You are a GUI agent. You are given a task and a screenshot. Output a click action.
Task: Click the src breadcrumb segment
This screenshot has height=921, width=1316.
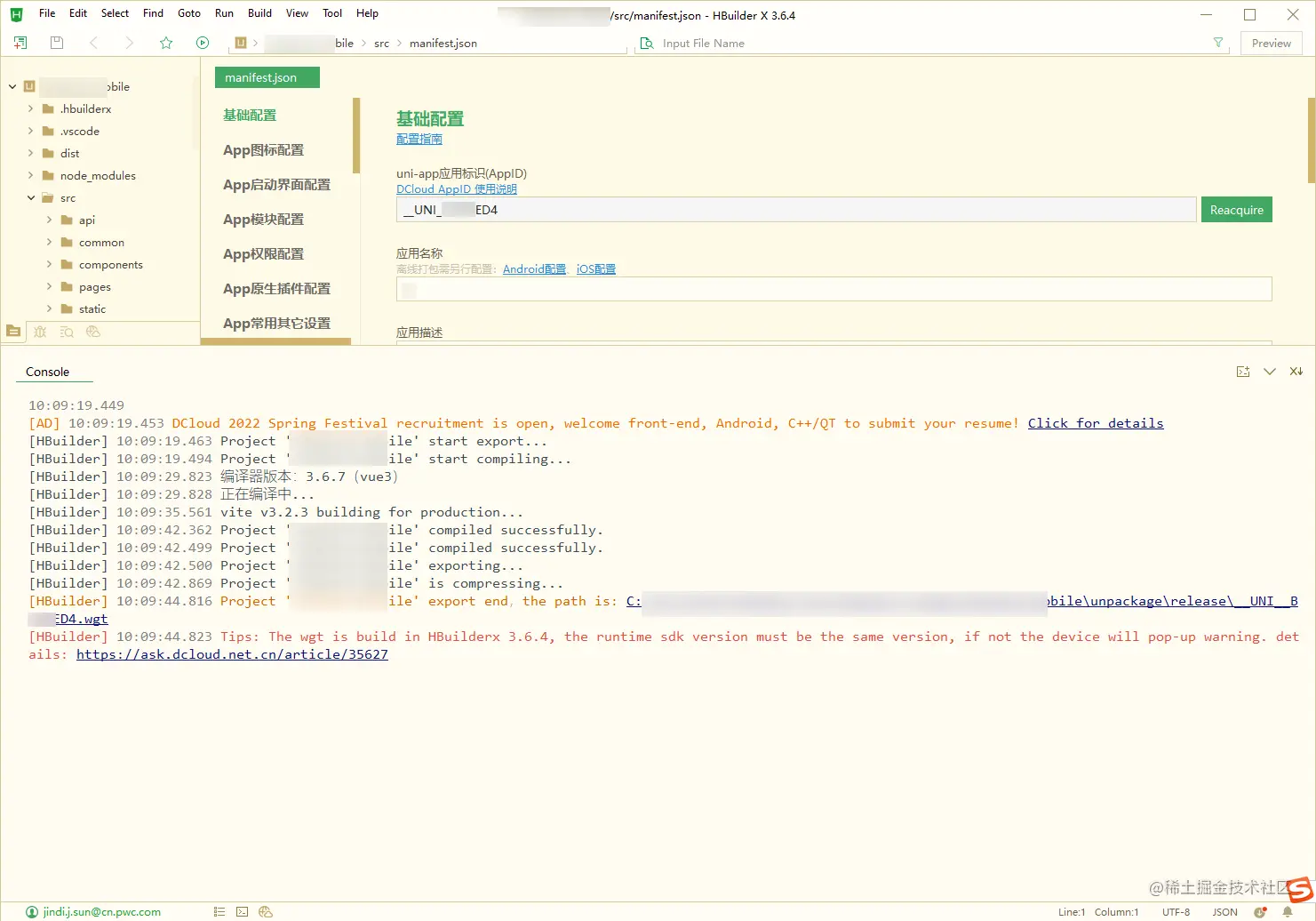[x=381, y=43]
